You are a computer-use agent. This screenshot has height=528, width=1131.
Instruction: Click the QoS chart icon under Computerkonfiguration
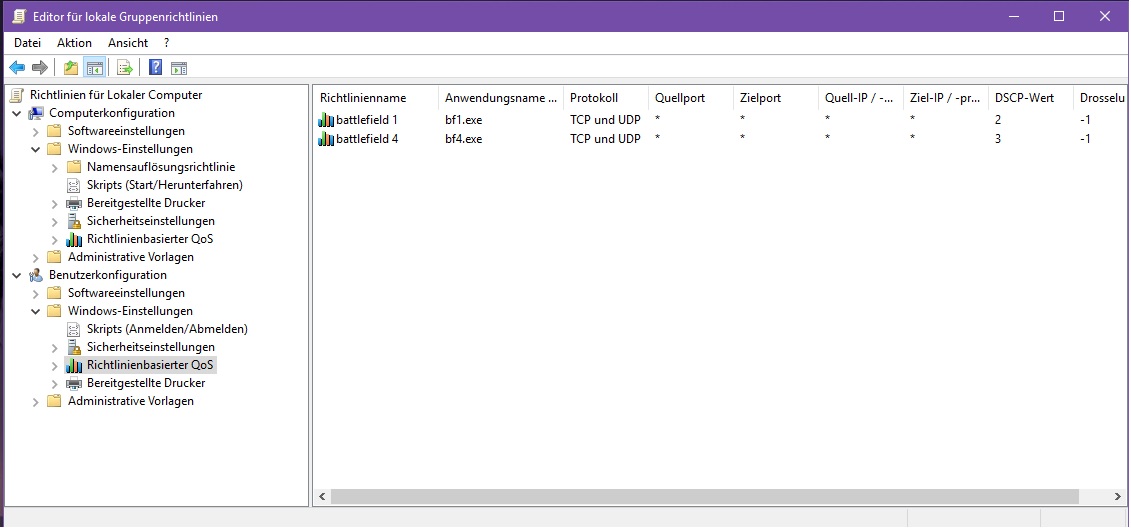pyautogui.click(x=74, y=239)
